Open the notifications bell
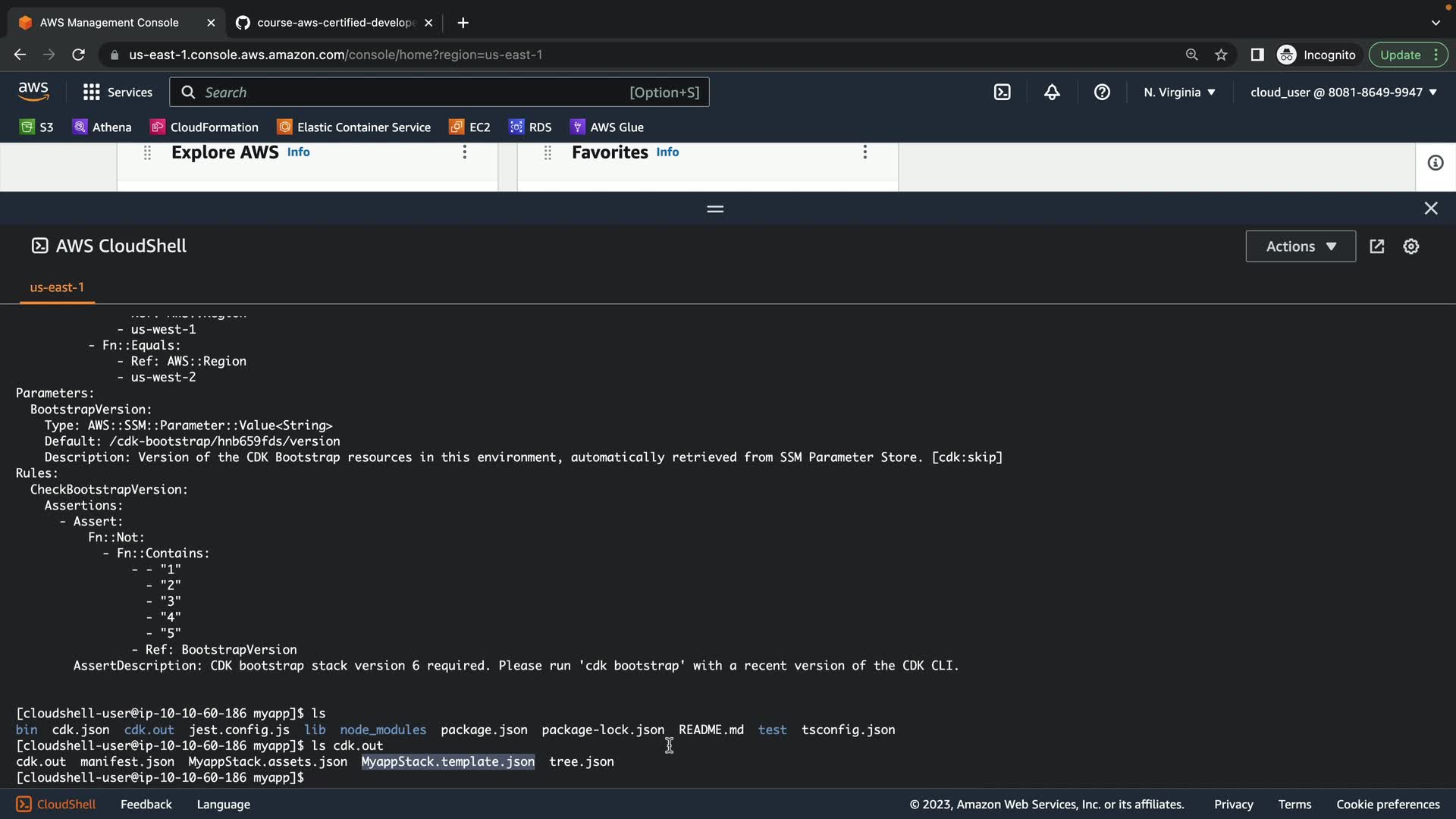This screenshot has height=819, width=1456. click(x=1052, y=92)
